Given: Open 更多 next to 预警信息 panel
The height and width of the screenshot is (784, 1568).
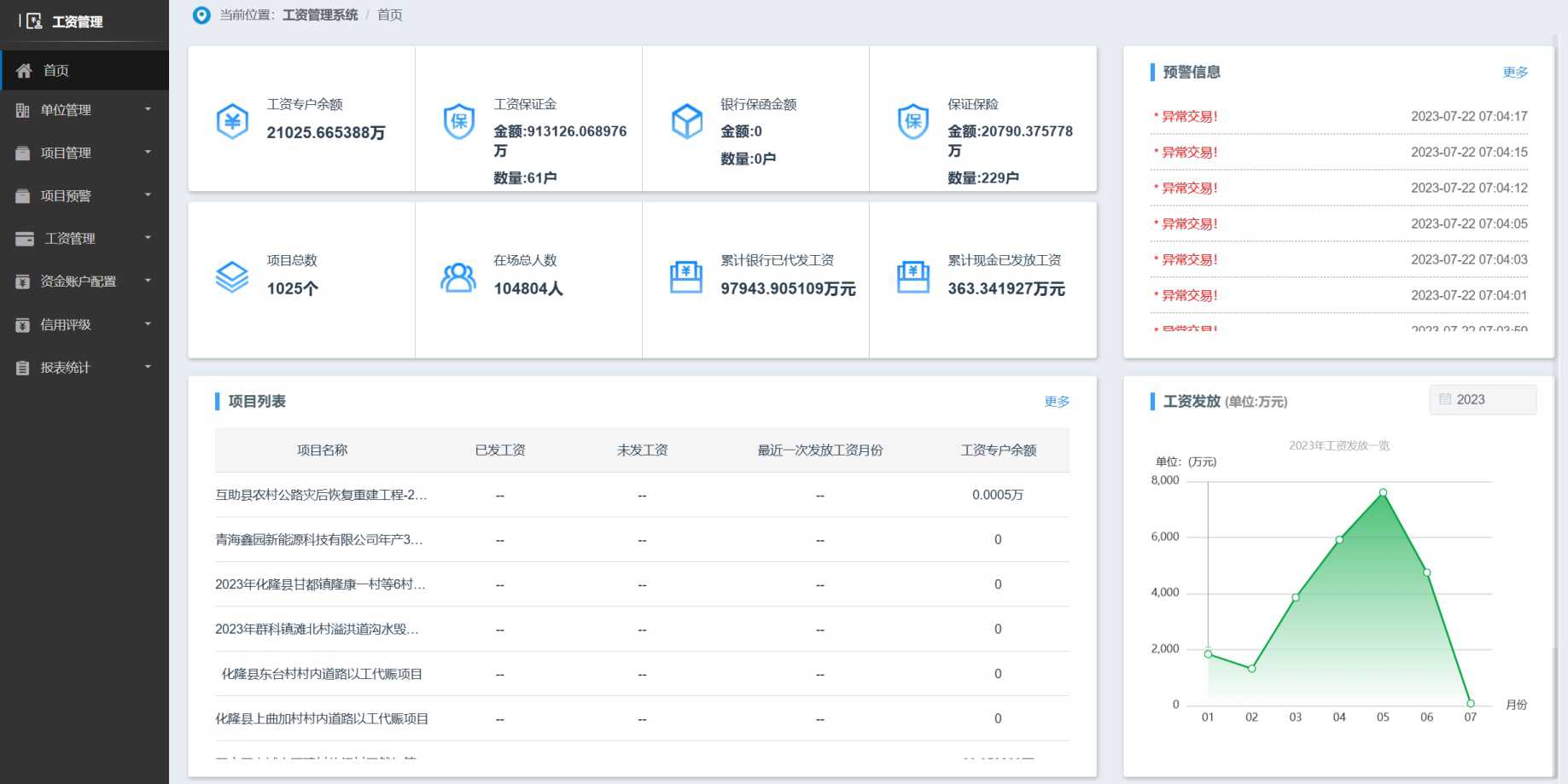Looking at the screenshot, I should (1515, 72).
